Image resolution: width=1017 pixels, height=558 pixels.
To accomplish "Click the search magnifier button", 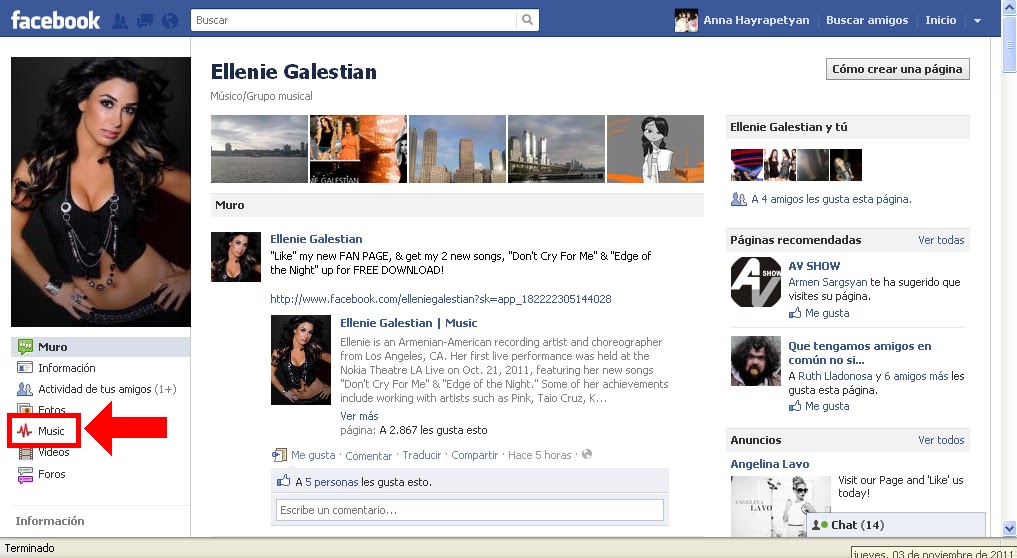I will point(527,20).
